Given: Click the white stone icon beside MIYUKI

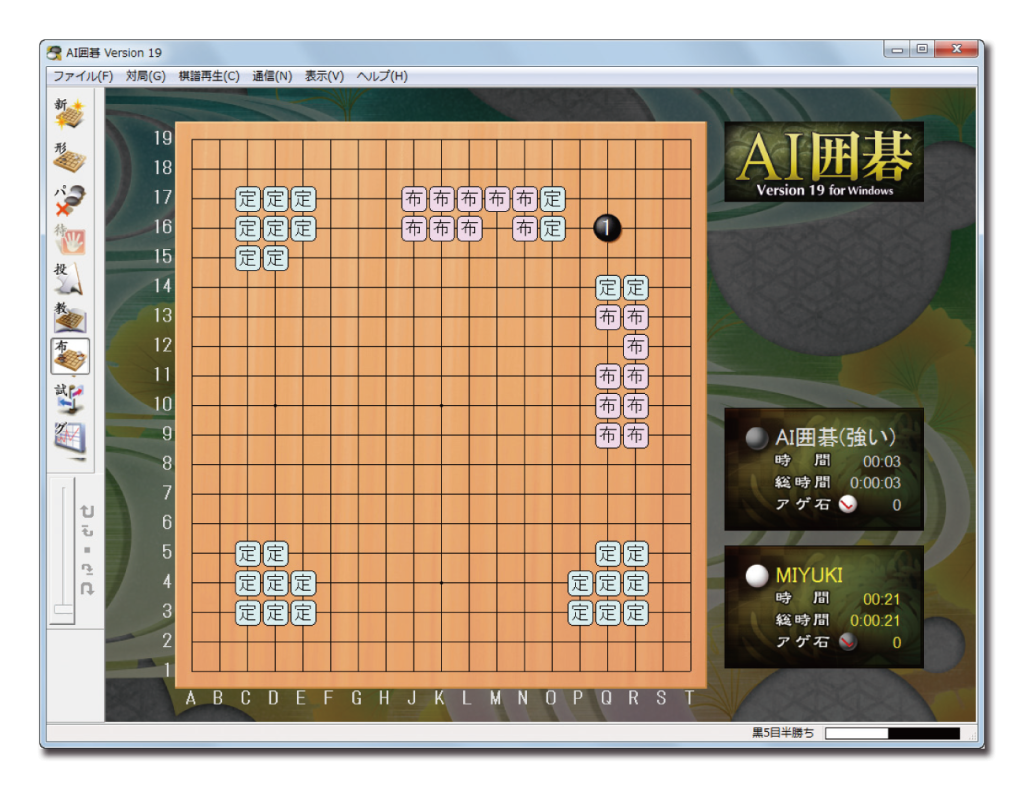Looking at the screenshot, I should [x=757, y=575].
